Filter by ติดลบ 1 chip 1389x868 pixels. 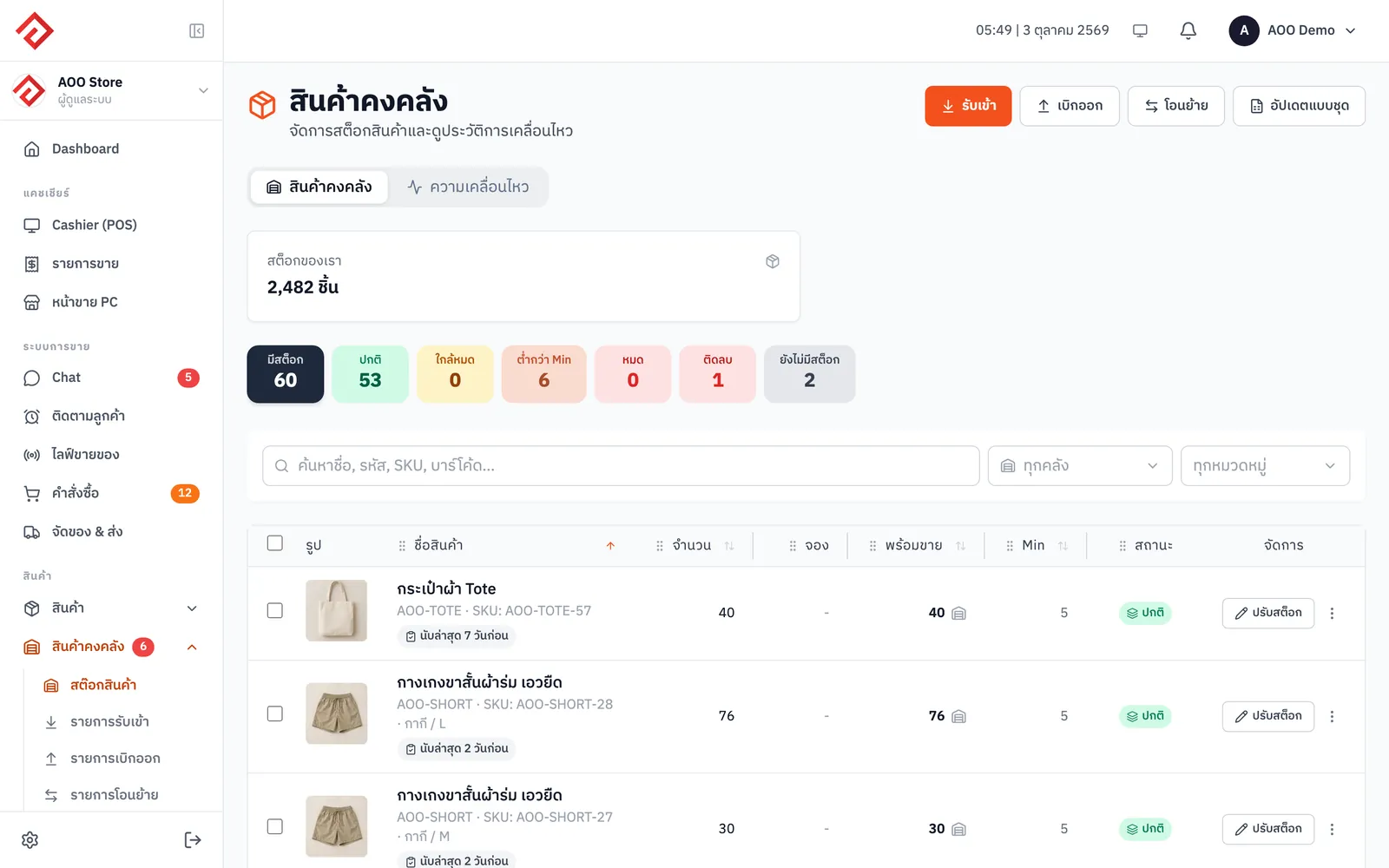pos(718,374)
